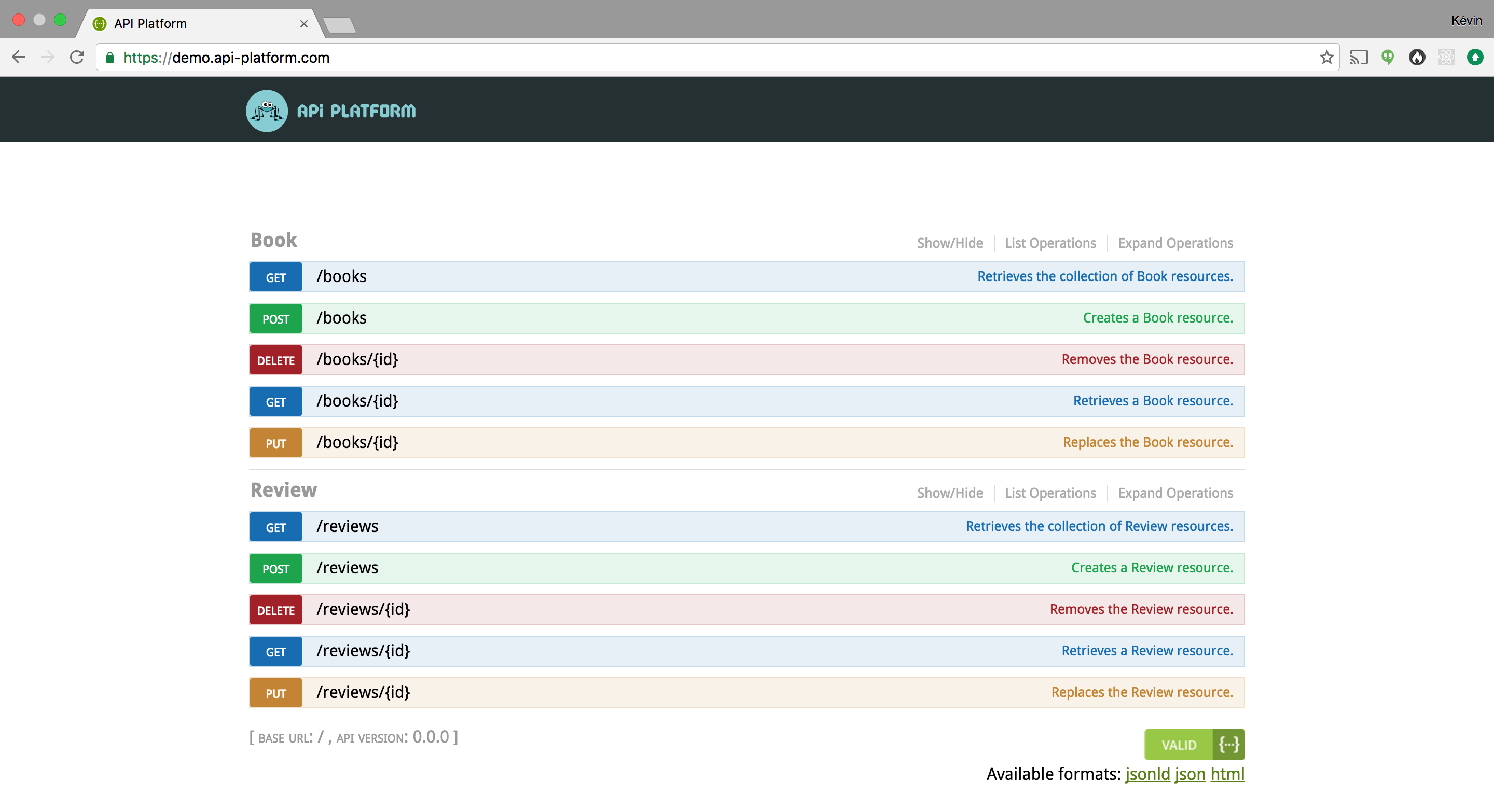Expand the DELETE /books/{id} operation
The image size is (1494, 812).
[747, 359]
